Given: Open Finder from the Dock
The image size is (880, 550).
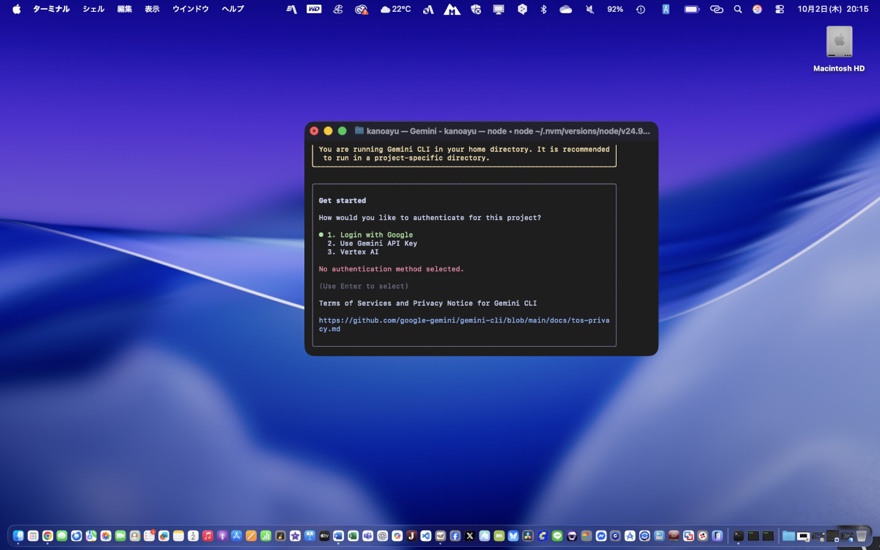Looking at the screenshot, I should click(x=18, y=536).
